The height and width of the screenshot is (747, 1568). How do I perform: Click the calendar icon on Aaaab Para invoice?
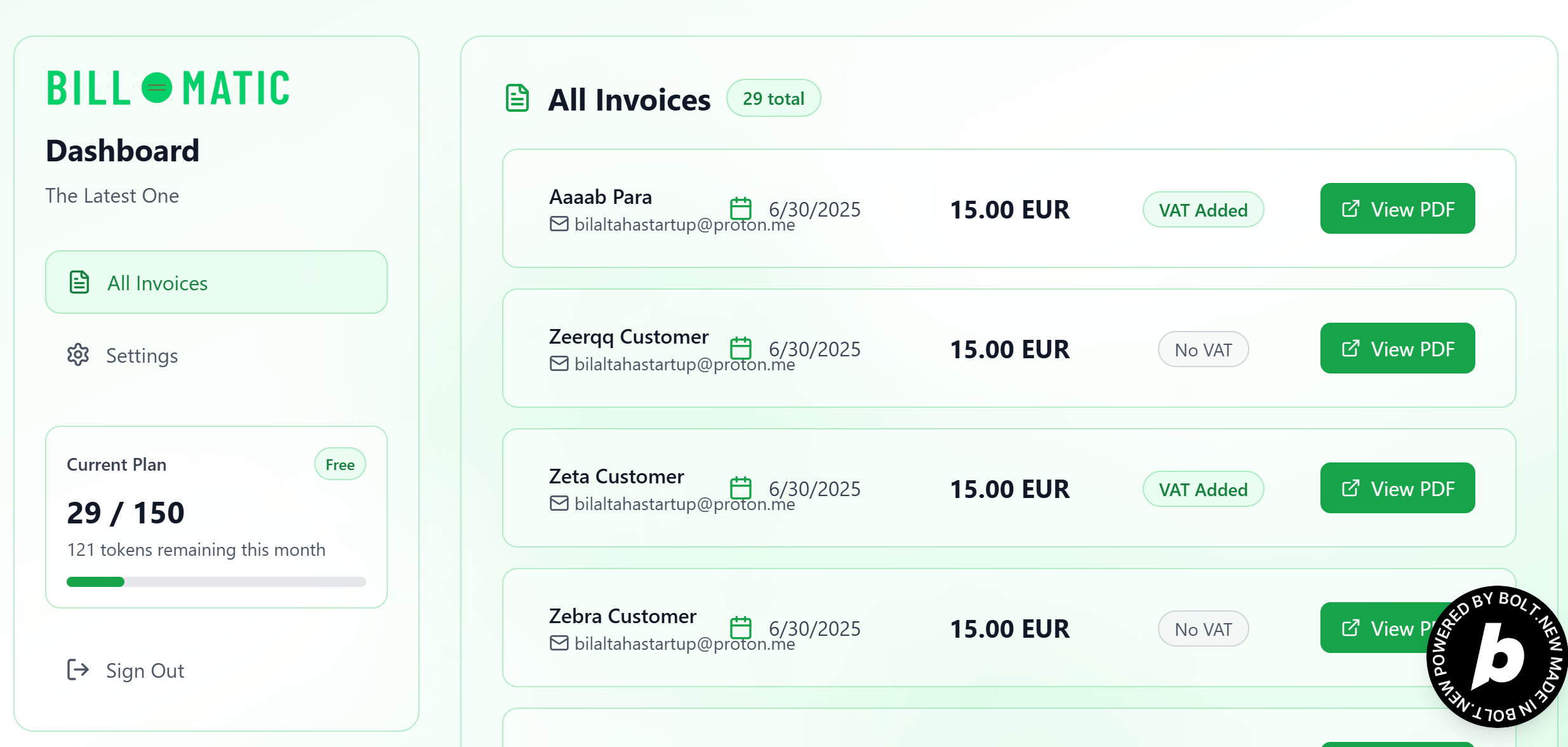click(x=741, y=208)
